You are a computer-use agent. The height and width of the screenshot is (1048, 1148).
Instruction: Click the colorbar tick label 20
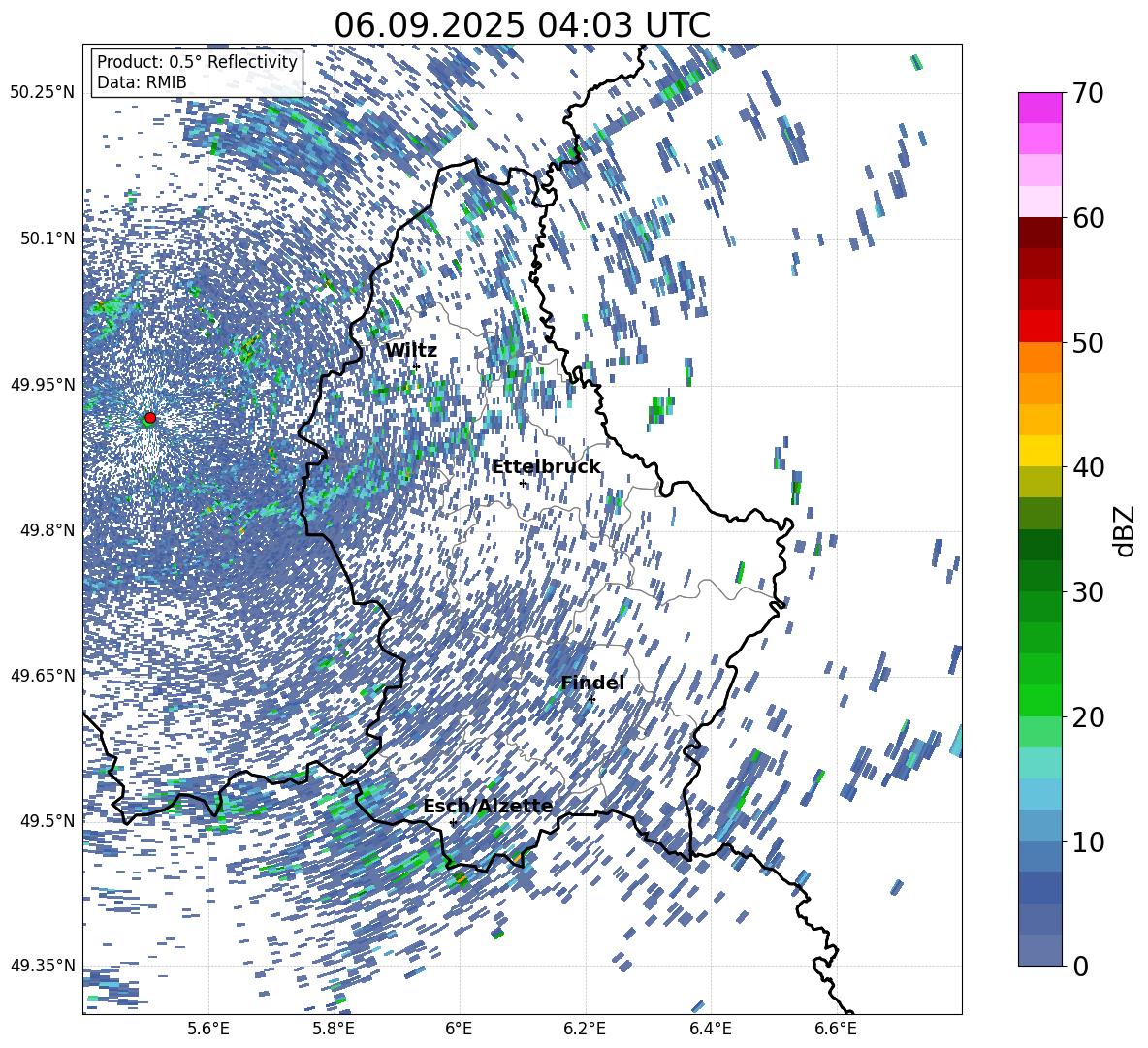pyautogui.click(x=1089, y=716)
